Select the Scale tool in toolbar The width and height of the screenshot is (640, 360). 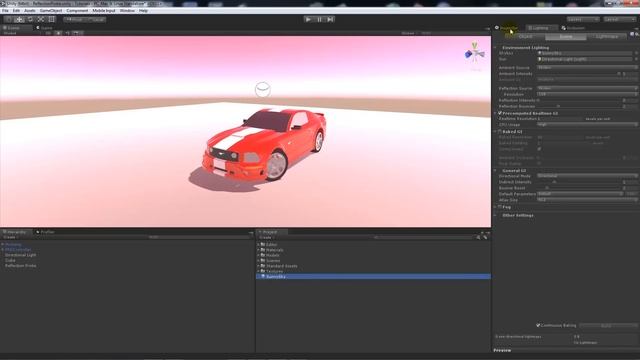(x=41, y=19)
